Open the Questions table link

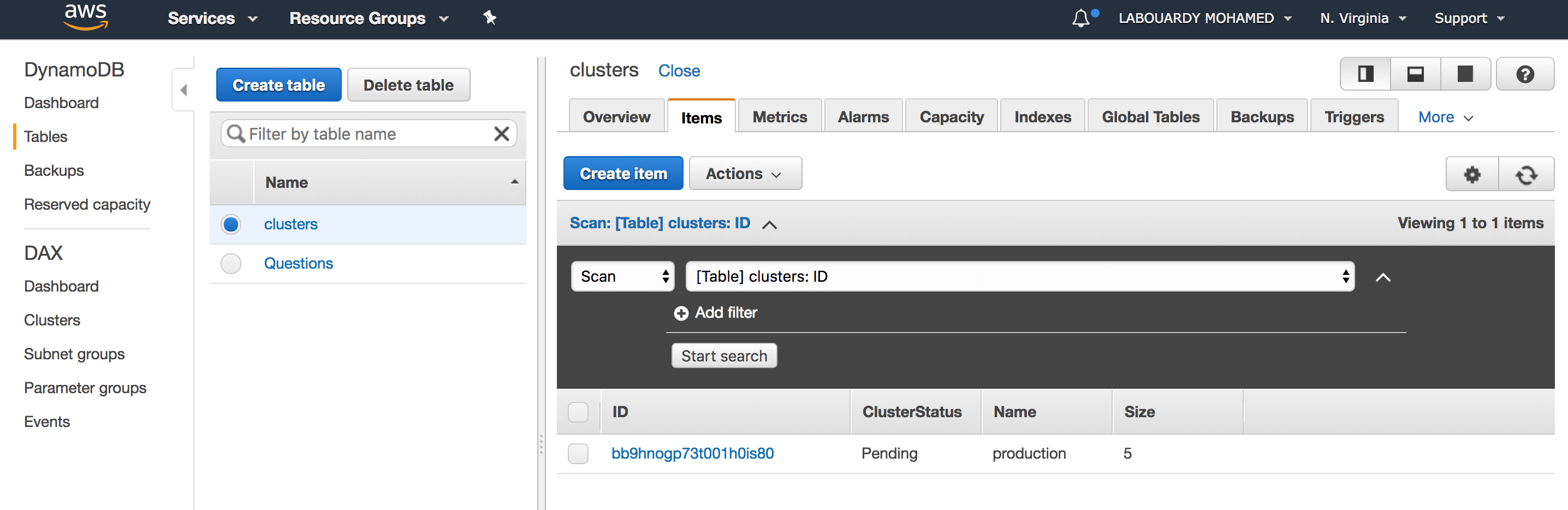[x=298, y=264]
